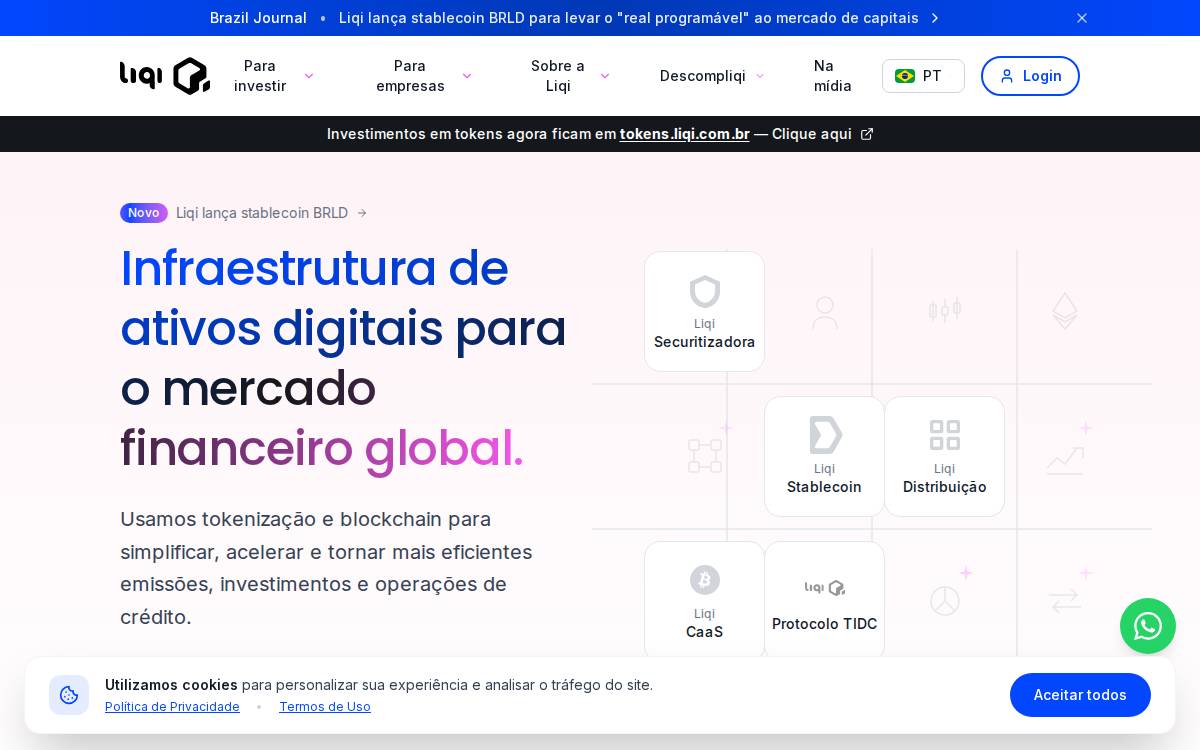Image resolution: width=1200 pixels, height=750 pixels.
Task: Click the cookie icon in the consent banner
Action: tap(69, 695)
